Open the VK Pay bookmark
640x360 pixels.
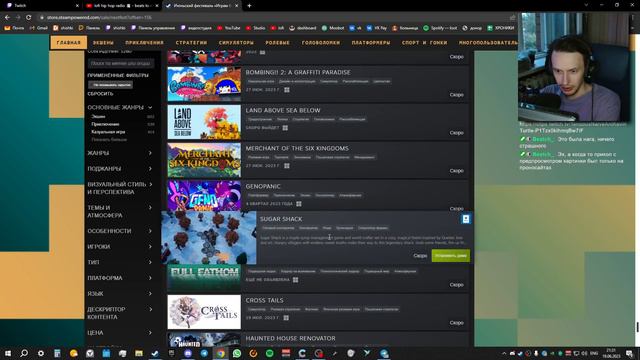pyautogui.click(x=376, y=28)
